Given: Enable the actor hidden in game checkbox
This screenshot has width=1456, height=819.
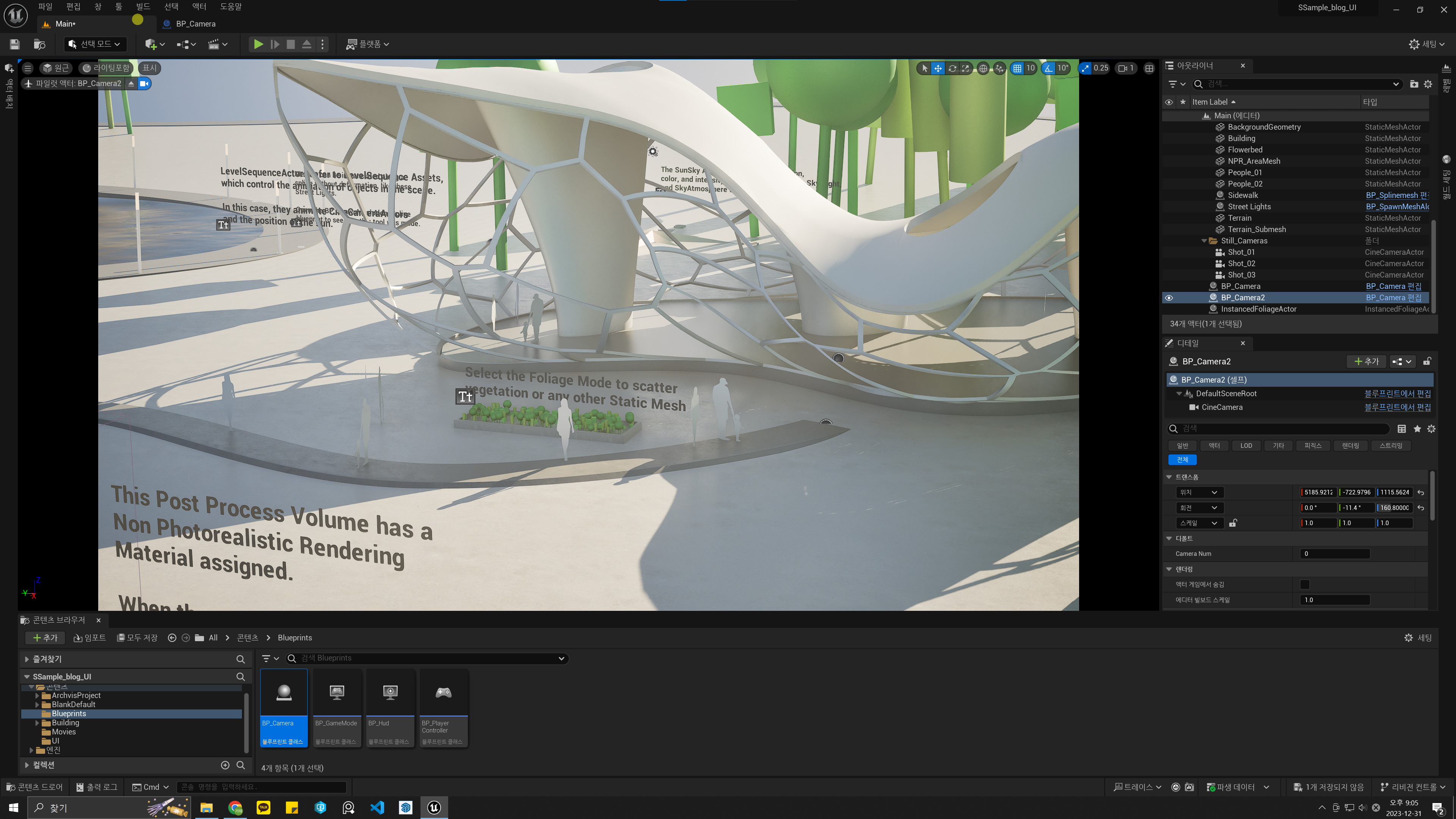Looking at the screenshot, I should (1304, 584).
